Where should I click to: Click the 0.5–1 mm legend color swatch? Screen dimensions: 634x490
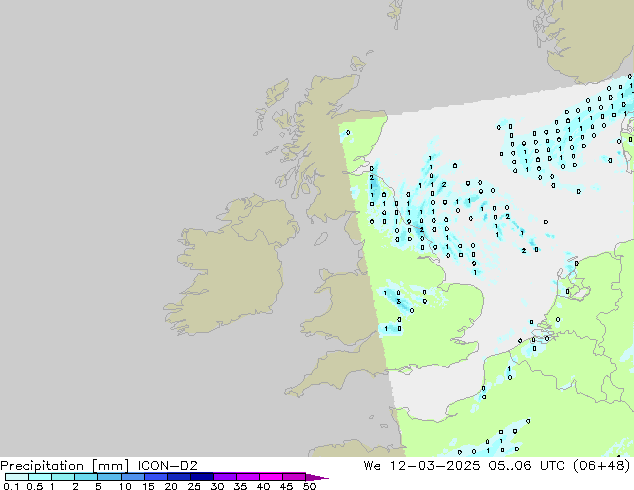pos(40,477)
